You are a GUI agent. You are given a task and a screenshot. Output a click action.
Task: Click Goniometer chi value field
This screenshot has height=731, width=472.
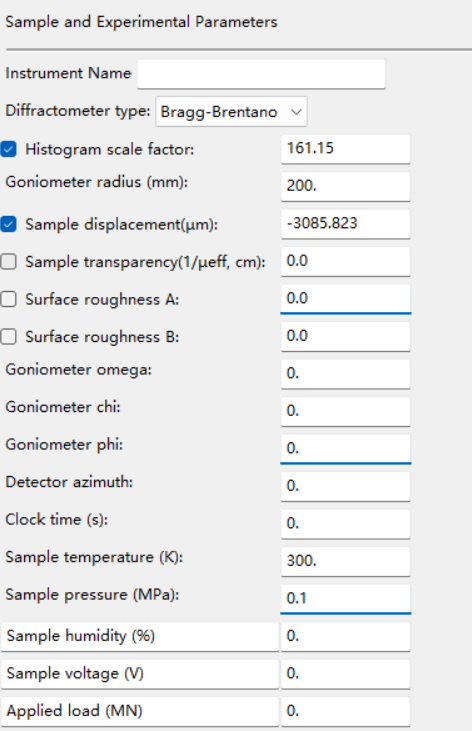pyautogui.click(x=346, y=411)
